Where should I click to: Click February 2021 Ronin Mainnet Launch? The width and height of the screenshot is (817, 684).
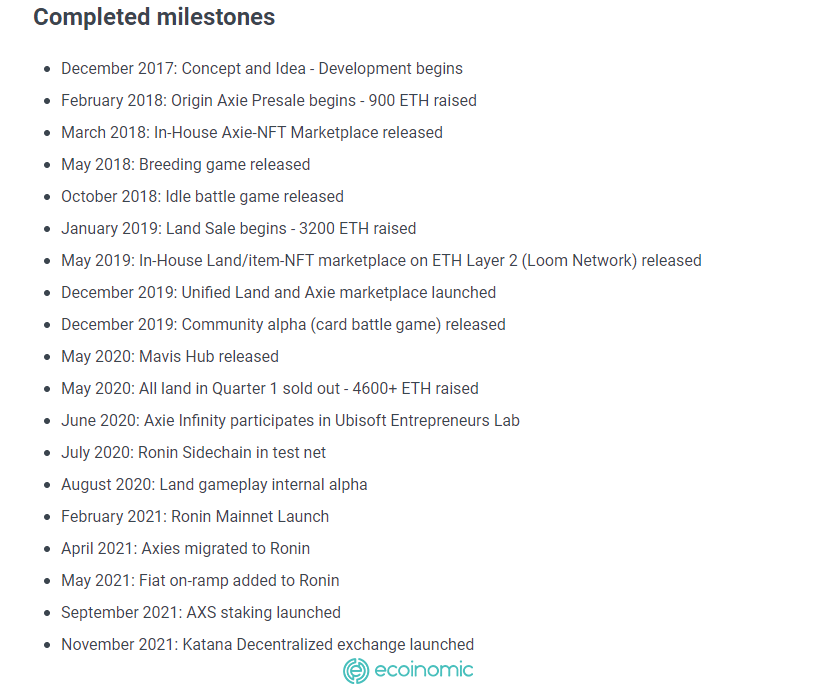pos(195,517)
